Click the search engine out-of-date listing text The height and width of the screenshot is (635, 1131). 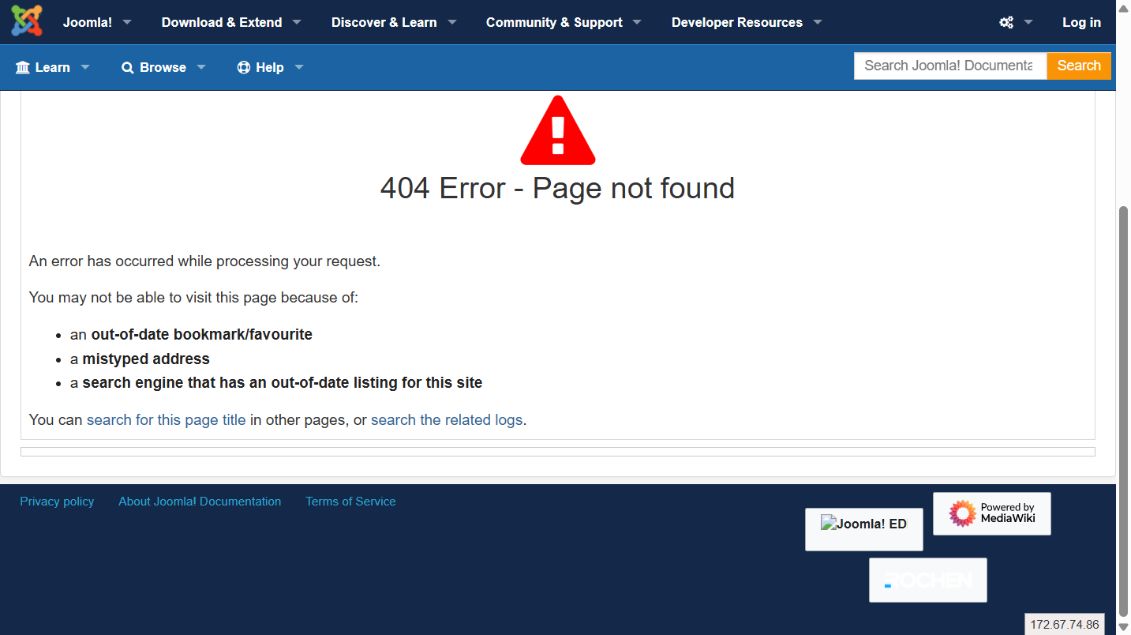pyautogui.click(x=282, y=382)
